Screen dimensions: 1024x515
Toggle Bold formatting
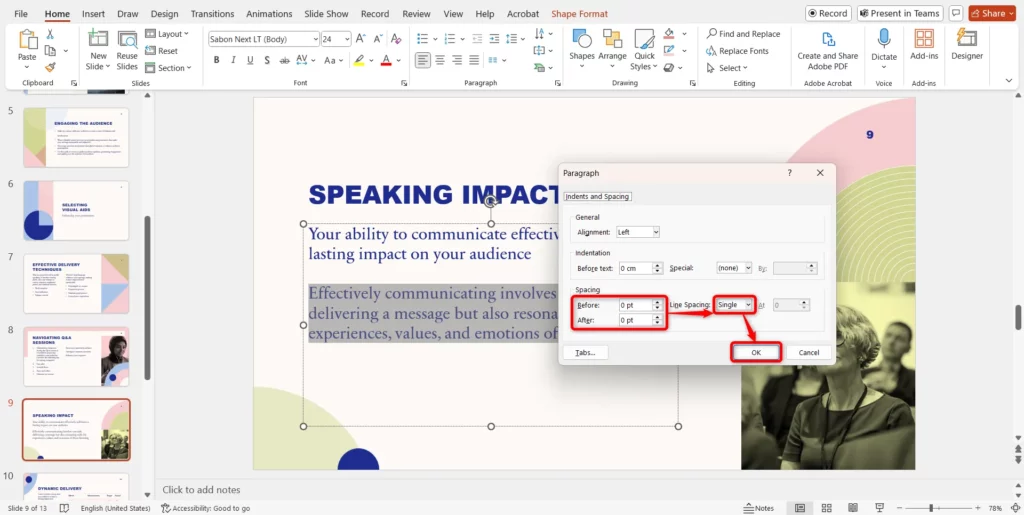click(216, 60)
